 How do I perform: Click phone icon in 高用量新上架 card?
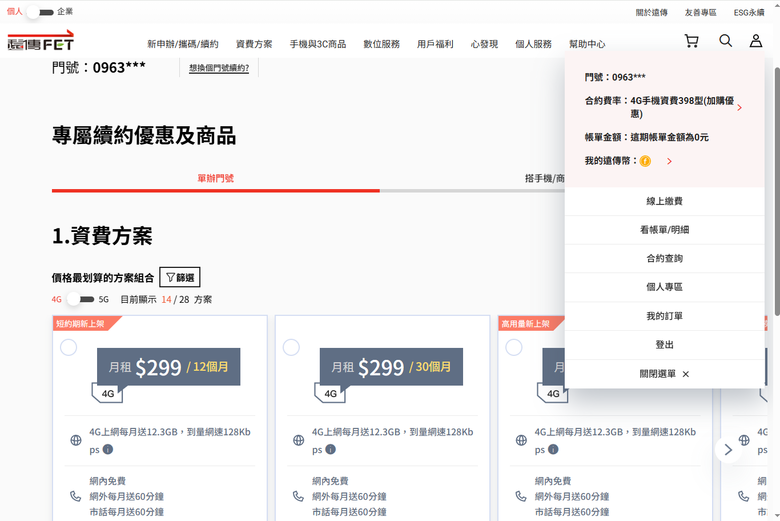coord(521,496)
